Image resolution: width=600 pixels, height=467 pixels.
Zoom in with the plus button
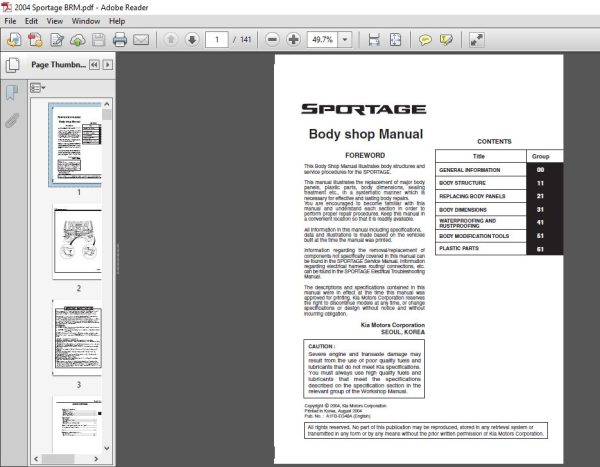[293, 39]
